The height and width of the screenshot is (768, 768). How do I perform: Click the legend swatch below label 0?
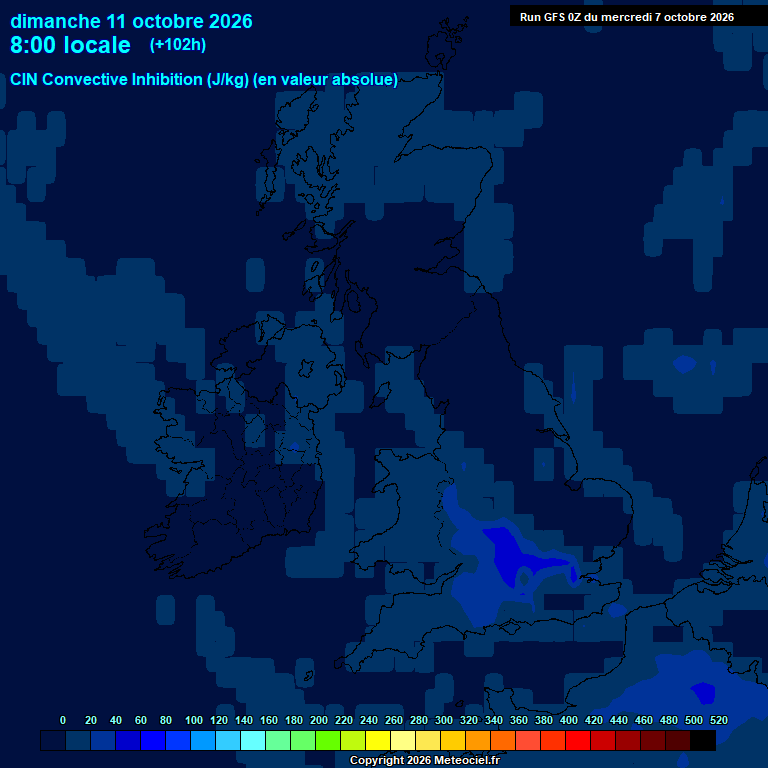tap(53, 740)
